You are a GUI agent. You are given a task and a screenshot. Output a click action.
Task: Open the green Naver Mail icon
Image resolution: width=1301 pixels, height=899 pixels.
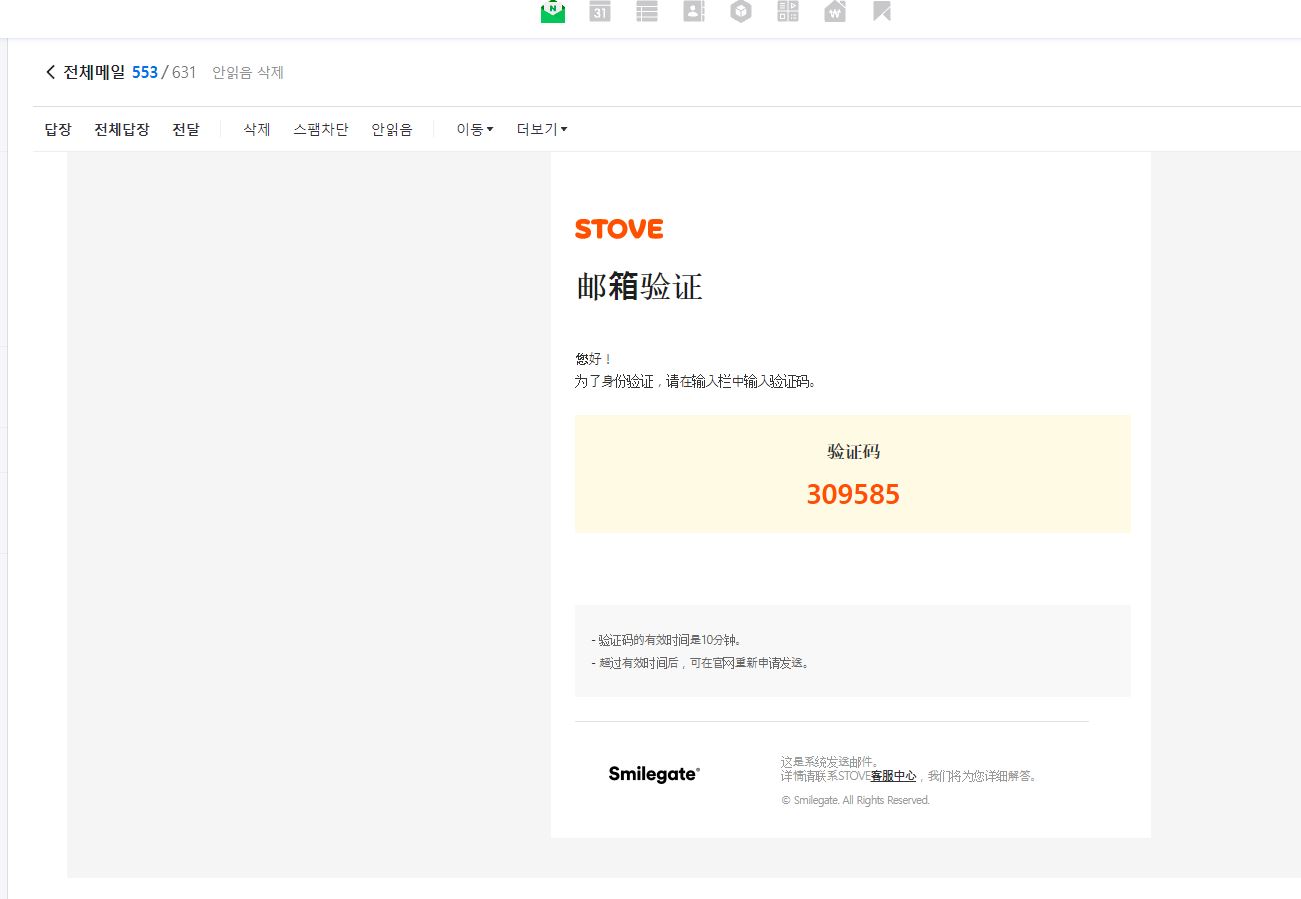coord(553,11)
